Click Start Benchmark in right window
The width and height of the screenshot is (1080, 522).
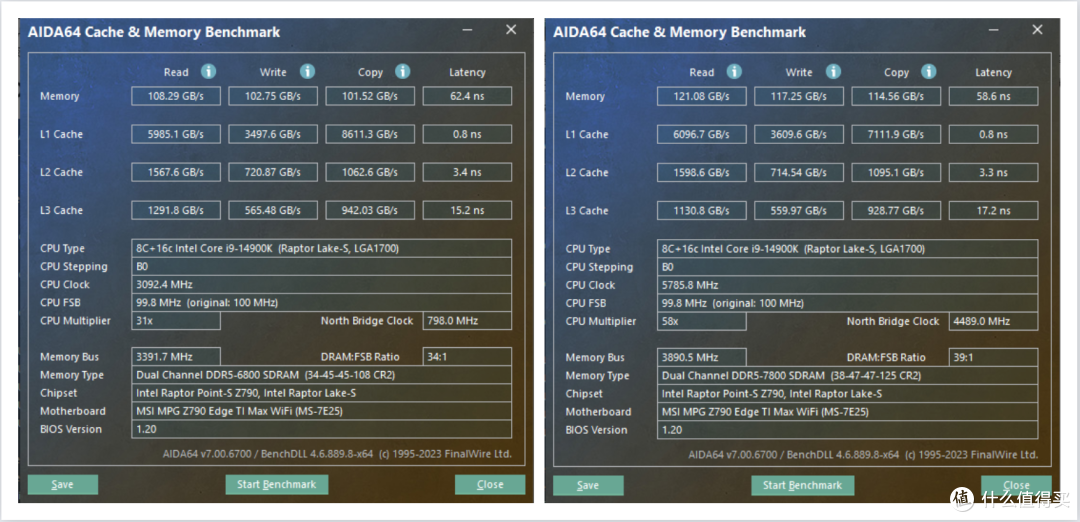coord(802,486)
